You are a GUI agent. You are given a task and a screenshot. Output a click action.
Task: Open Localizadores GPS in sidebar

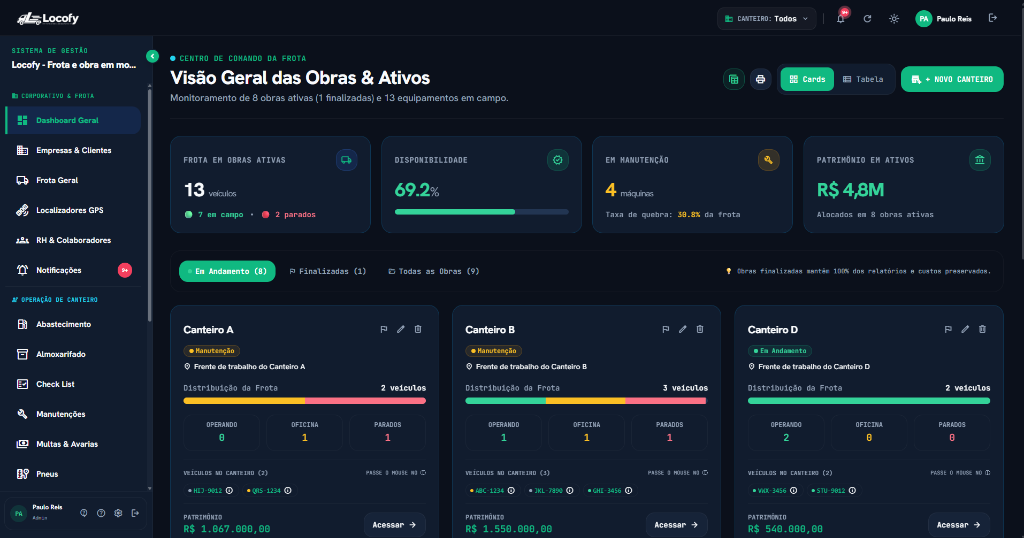click(72, 210)
